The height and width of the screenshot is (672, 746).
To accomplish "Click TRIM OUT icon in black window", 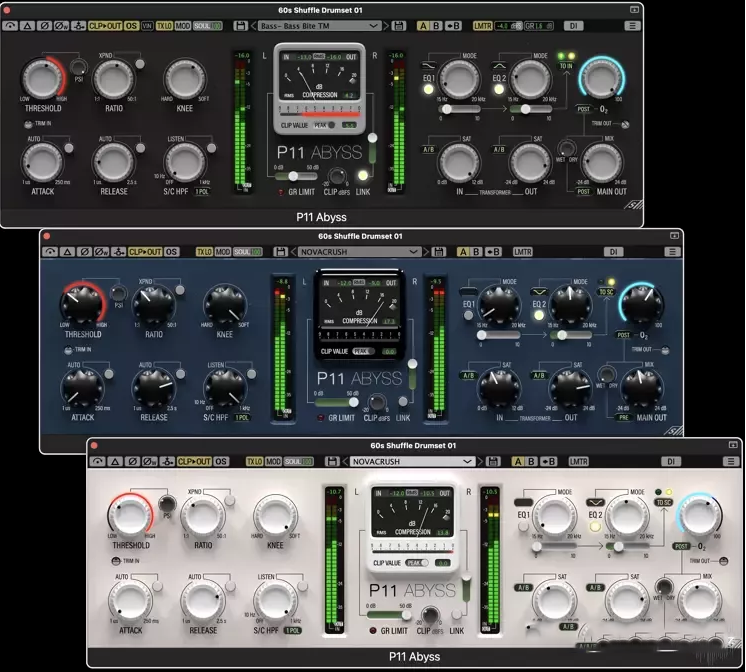I will [x=625, y=124].
